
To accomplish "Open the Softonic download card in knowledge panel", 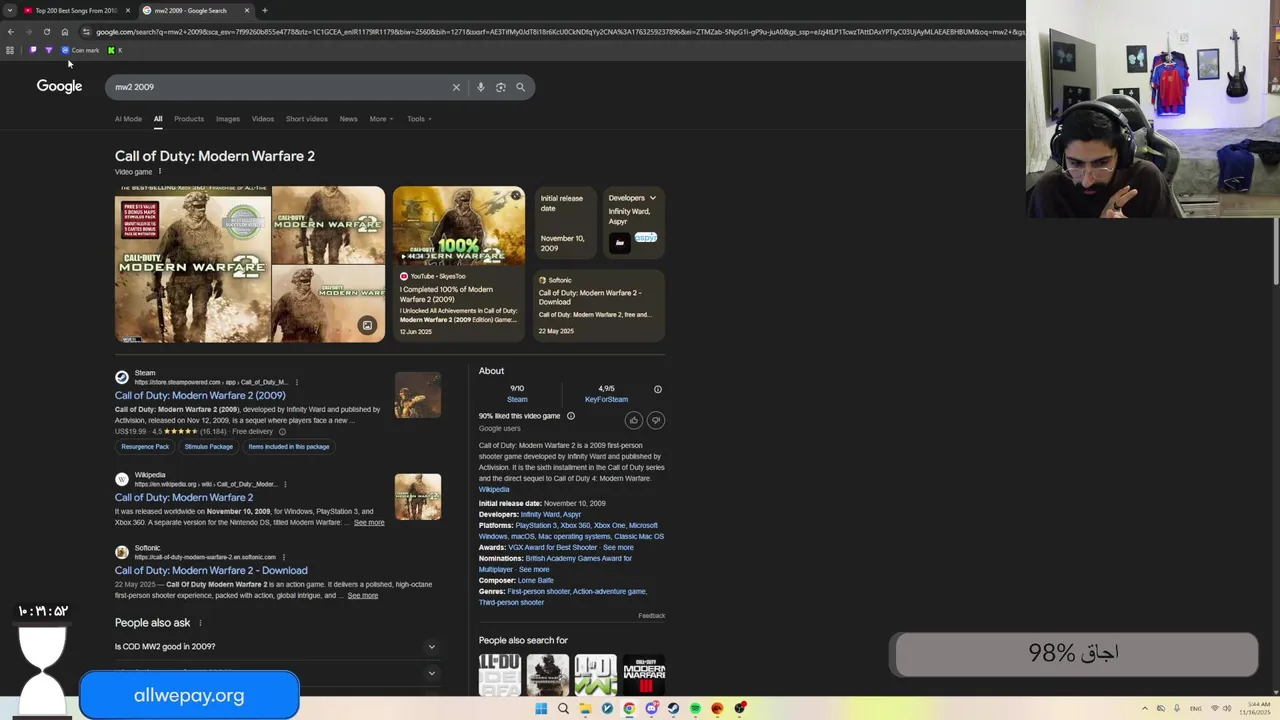I will pos(598,306).
